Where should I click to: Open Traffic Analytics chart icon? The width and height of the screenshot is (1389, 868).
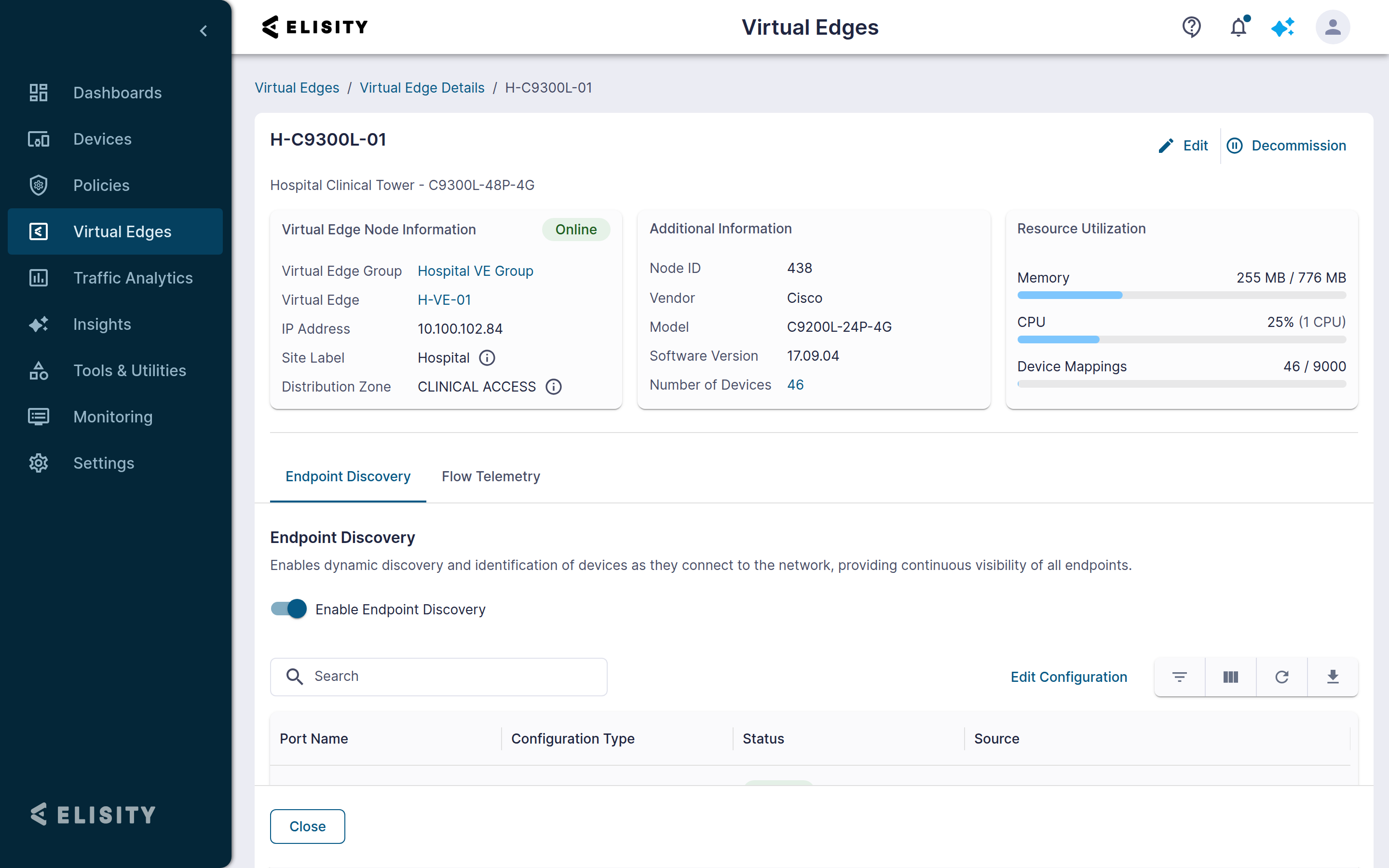[39, 278]
